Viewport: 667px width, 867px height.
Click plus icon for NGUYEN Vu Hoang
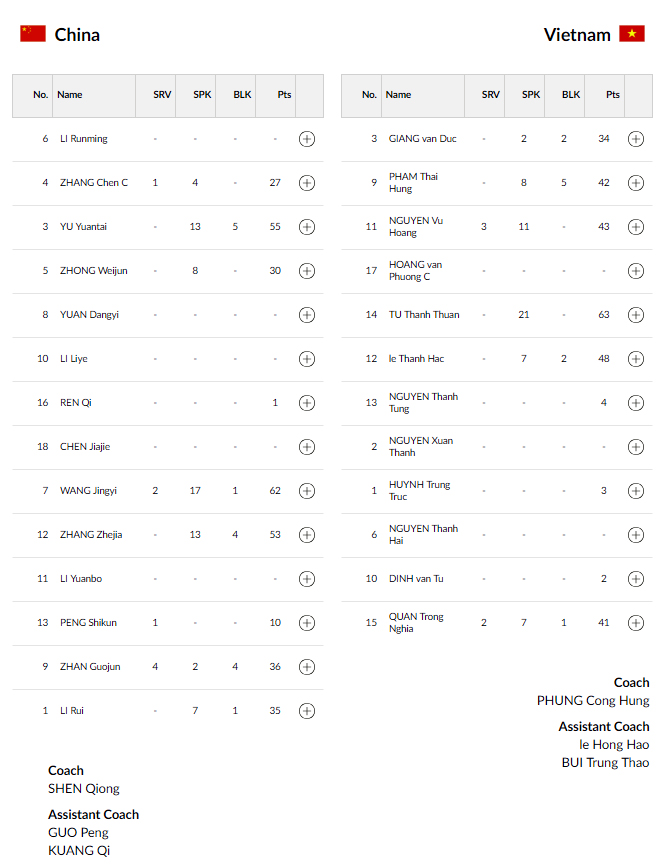636,227
